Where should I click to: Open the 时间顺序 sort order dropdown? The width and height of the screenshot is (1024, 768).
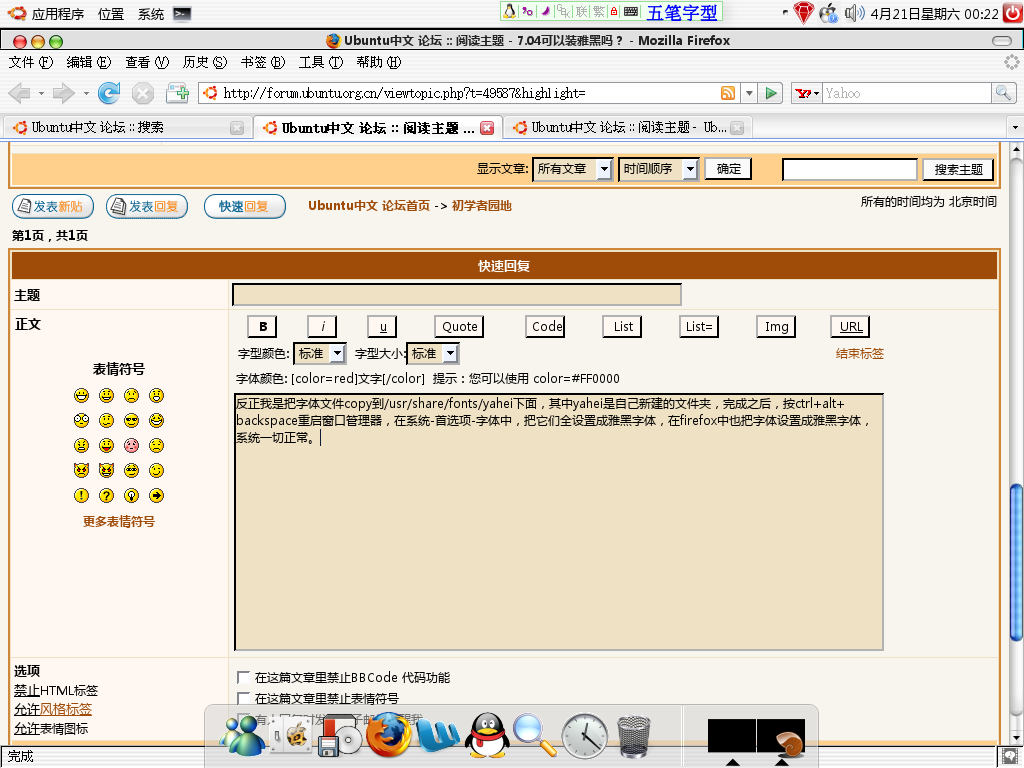[x=659, y=169]
